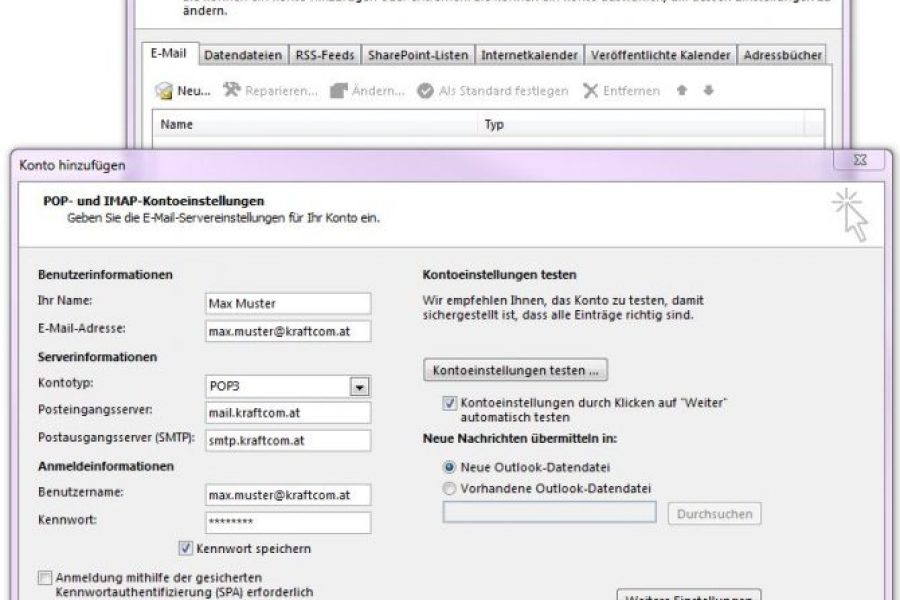
Task: Click the Ändern account icon
Action: [338, 91]
